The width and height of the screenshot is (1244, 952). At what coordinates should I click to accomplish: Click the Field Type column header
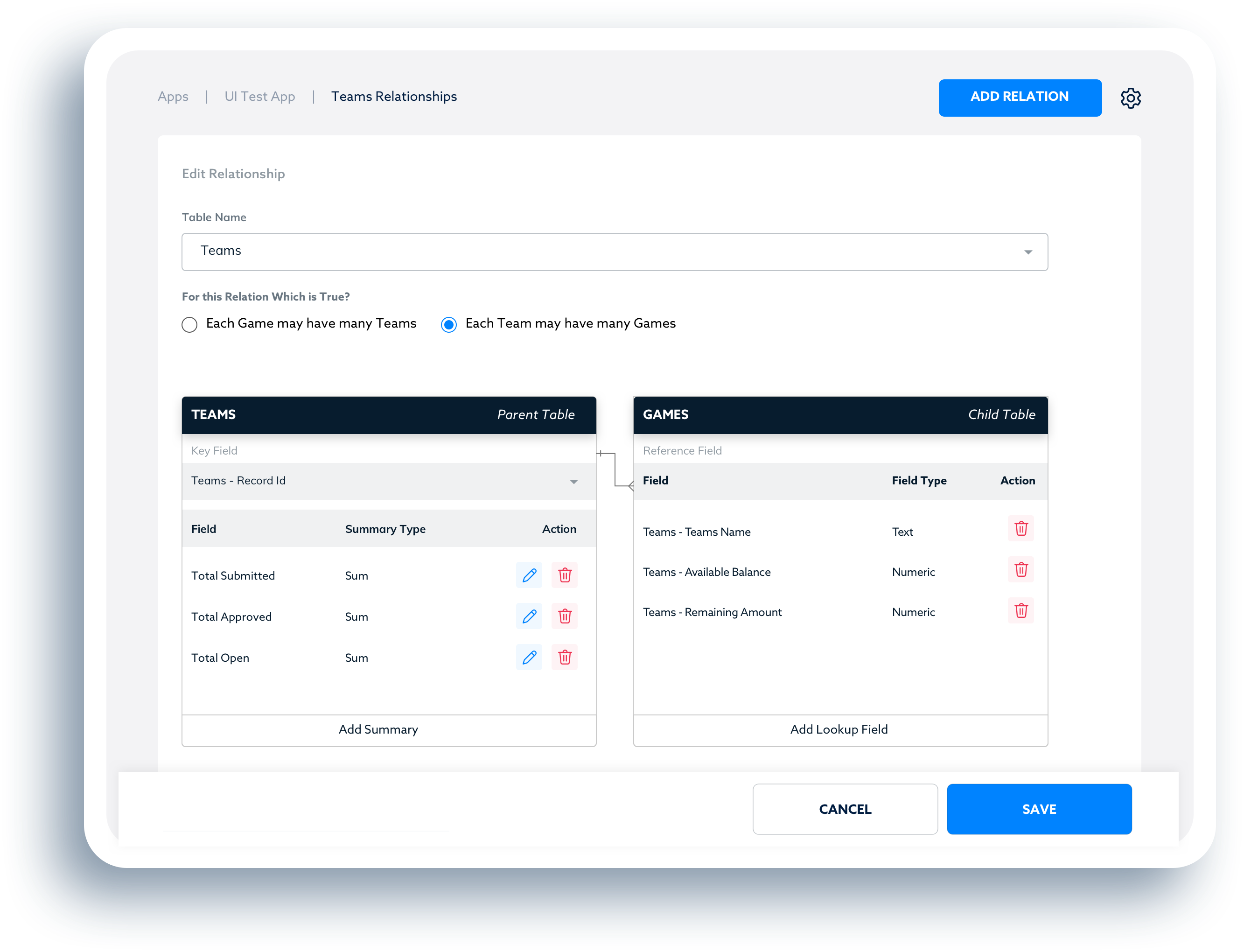click(919, 481)
